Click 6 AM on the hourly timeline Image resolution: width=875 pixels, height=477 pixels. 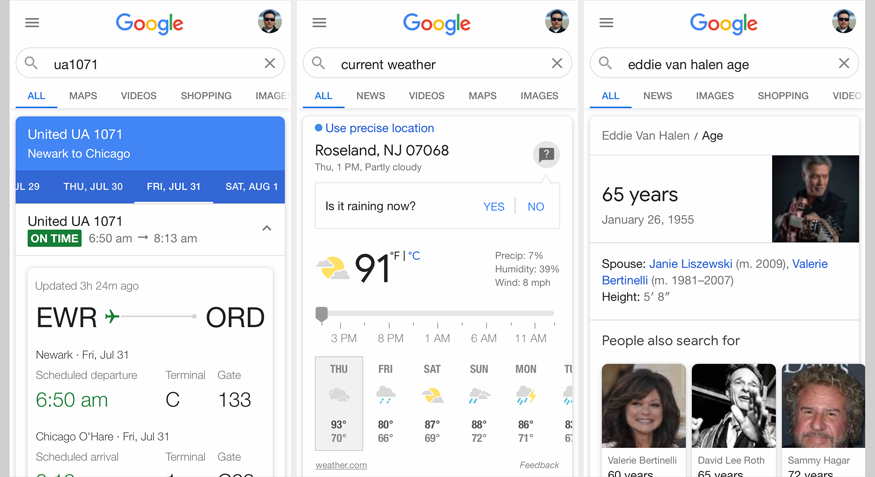pyautogui.click(x=484, y=338)
